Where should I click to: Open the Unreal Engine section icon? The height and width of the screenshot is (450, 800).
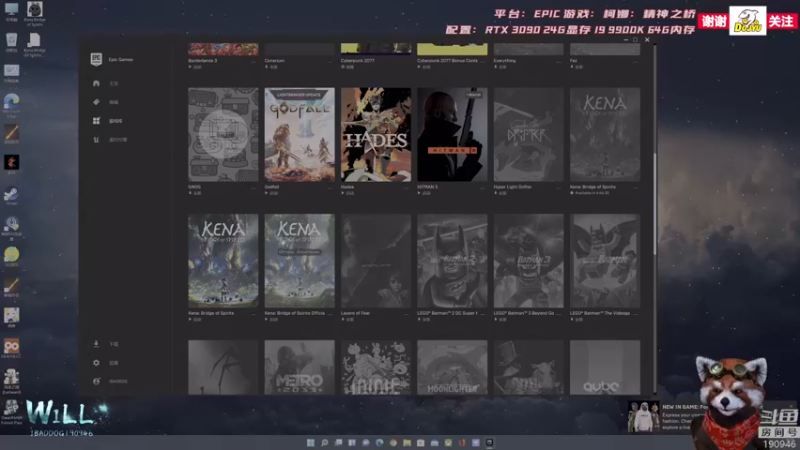tap(96, 139)
